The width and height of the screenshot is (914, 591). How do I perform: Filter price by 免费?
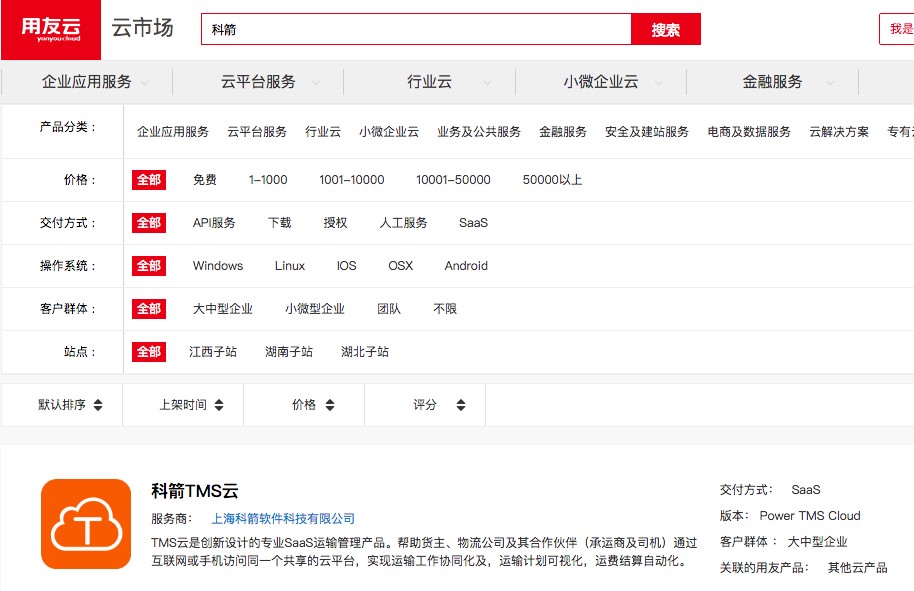point(205,180)
